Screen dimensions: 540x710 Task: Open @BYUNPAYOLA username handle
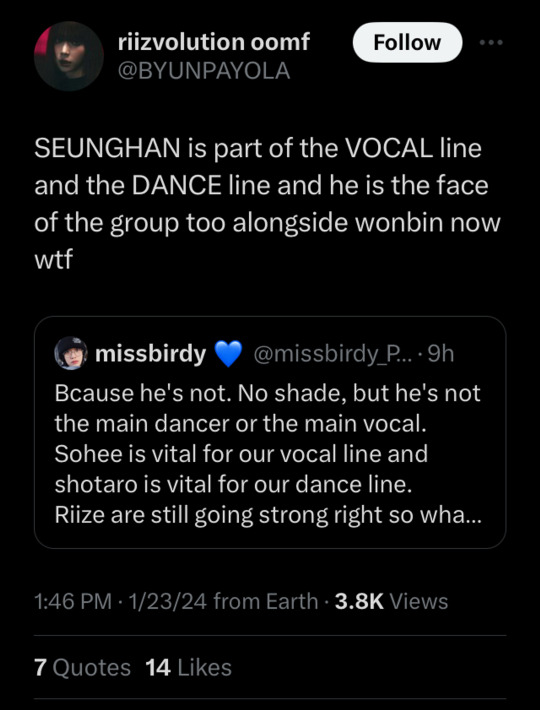pyautogui.click(x=204, y=71)
